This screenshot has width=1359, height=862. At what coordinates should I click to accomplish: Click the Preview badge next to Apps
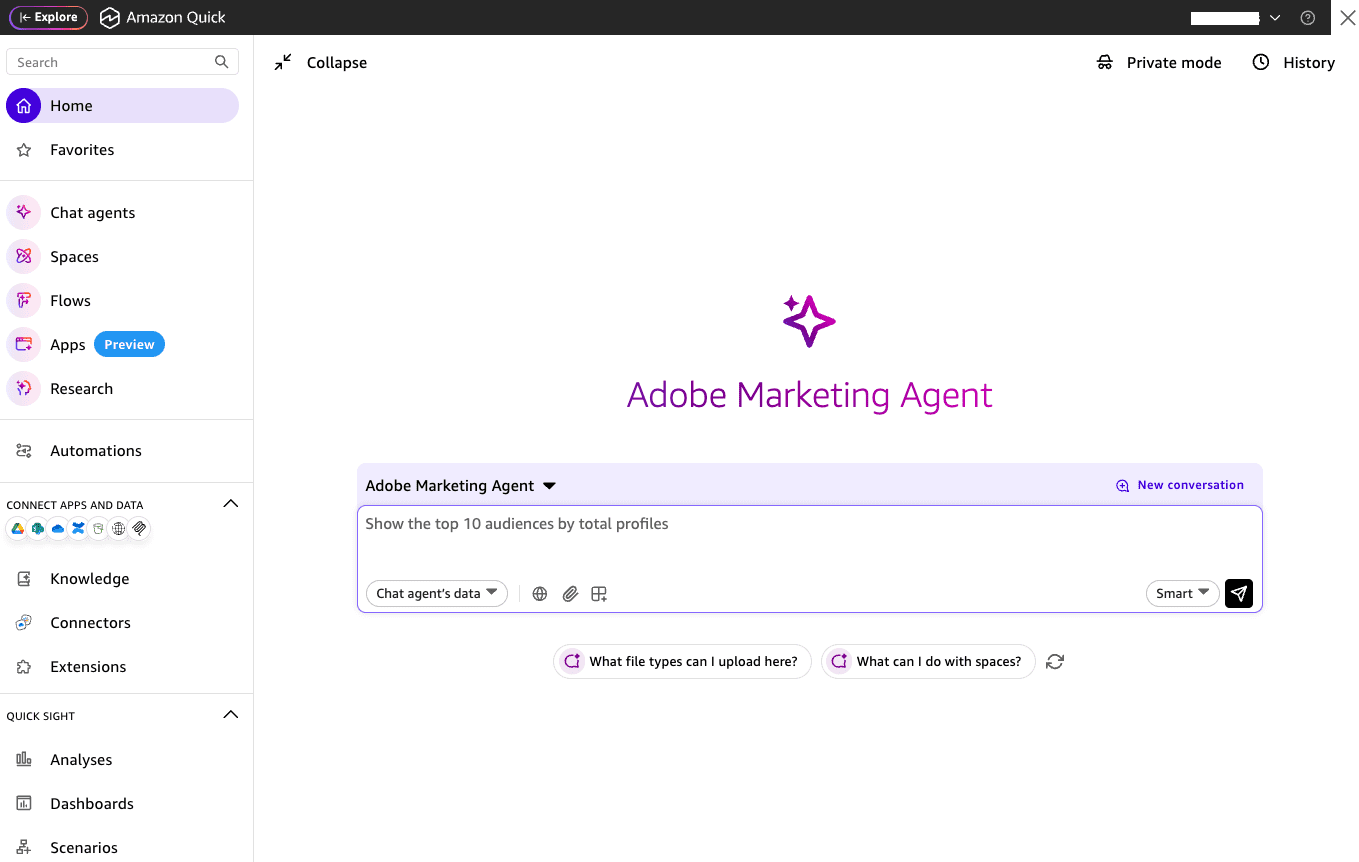(x=129, y=345)
